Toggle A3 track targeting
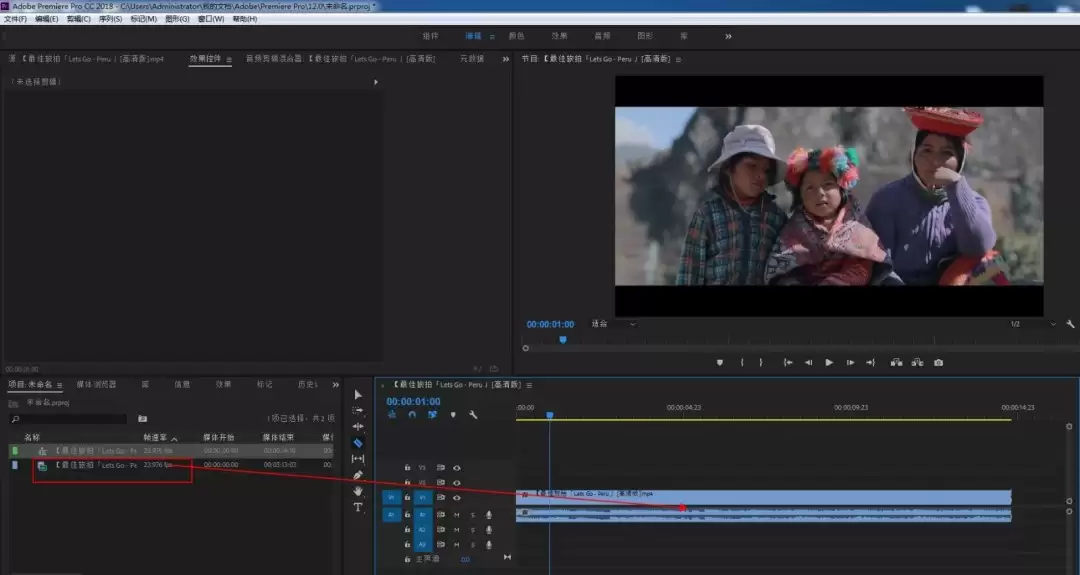This screenshot has height=575, width=1080. click(x=422, y=545)
